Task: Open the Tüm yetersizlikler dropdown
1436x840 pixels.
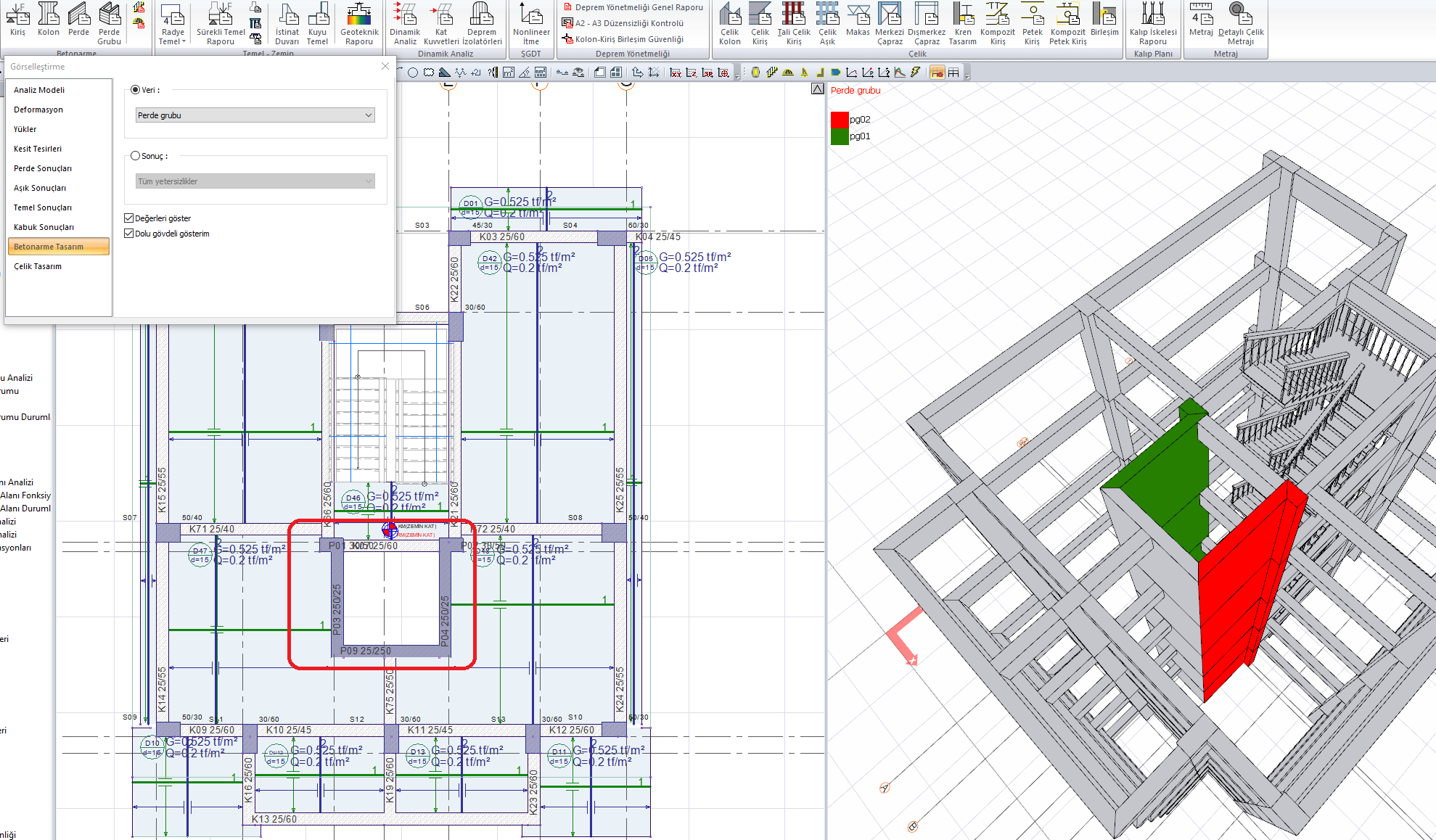Action: (x=255, y=181)
